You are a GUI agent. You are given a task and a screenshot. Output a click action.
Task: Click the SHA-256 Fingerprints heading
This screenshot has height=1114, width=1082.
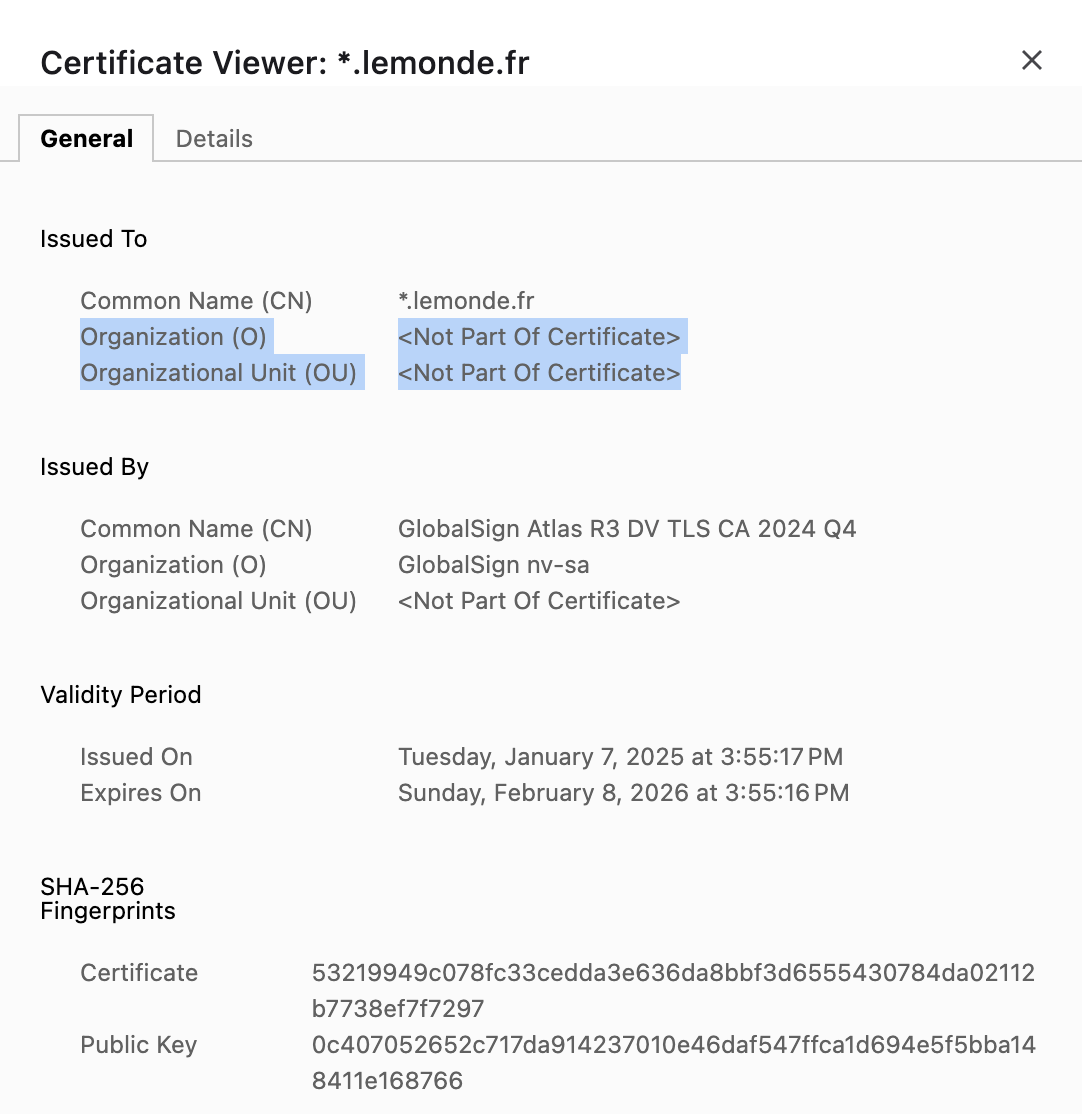pyautogui.click(x=108, y=899)
